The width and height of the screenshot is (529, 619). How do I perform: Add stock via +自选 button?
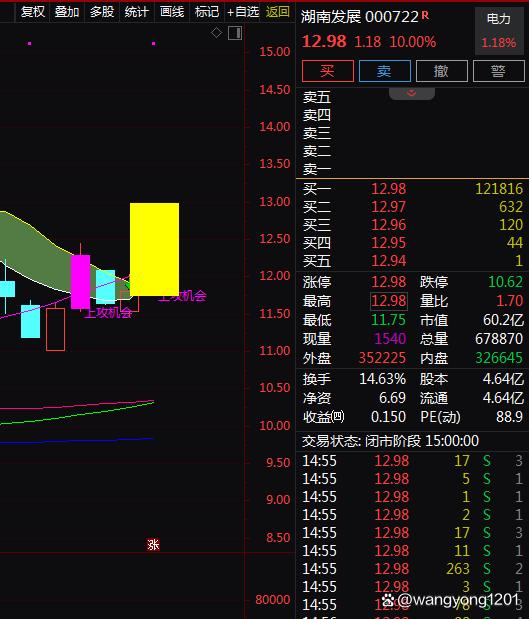point(243,12)
